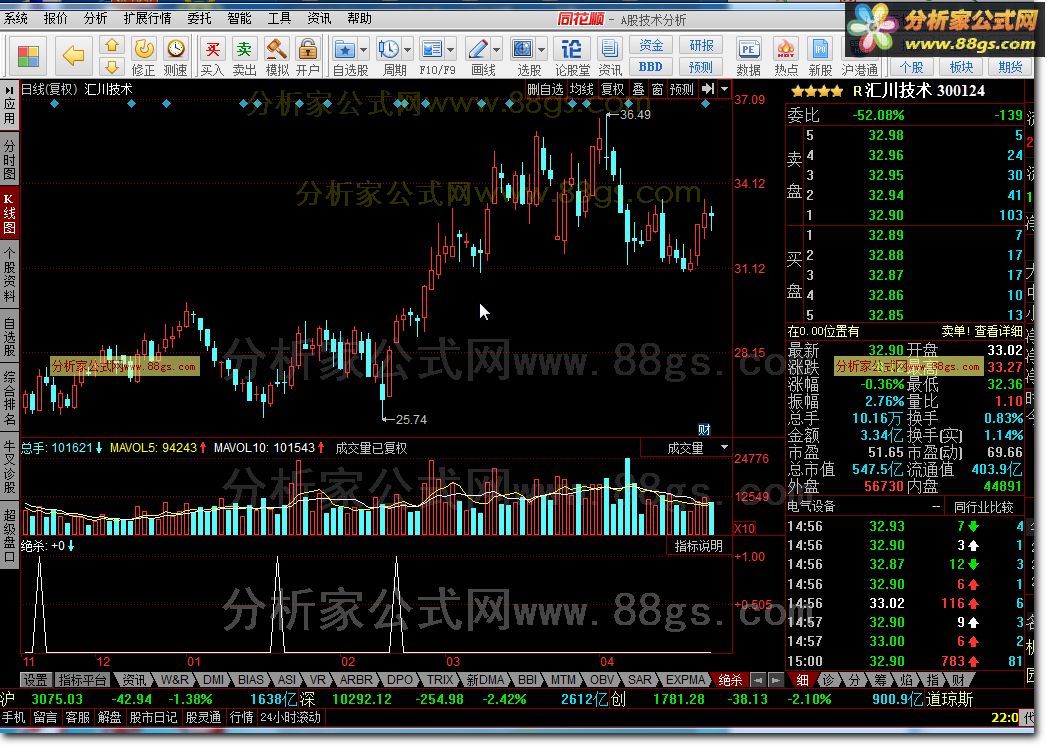The height and width of the screenshot is (746, 1047).
Task: Expand the 选股 dropdown arrow
Action: 542,49
